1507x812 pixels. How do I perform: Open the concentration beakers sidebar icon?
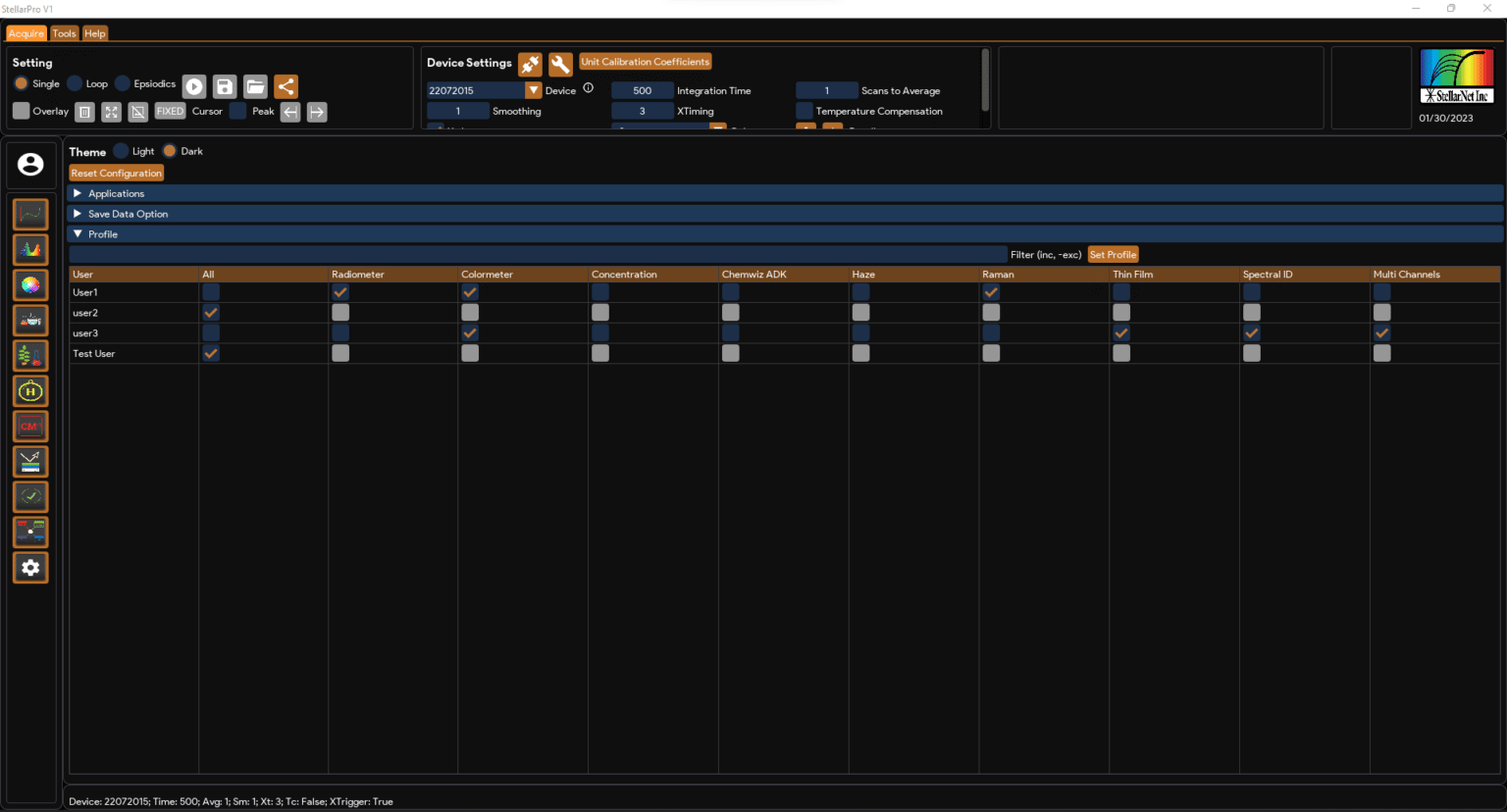pyautogui.click(x=30, y=320)
